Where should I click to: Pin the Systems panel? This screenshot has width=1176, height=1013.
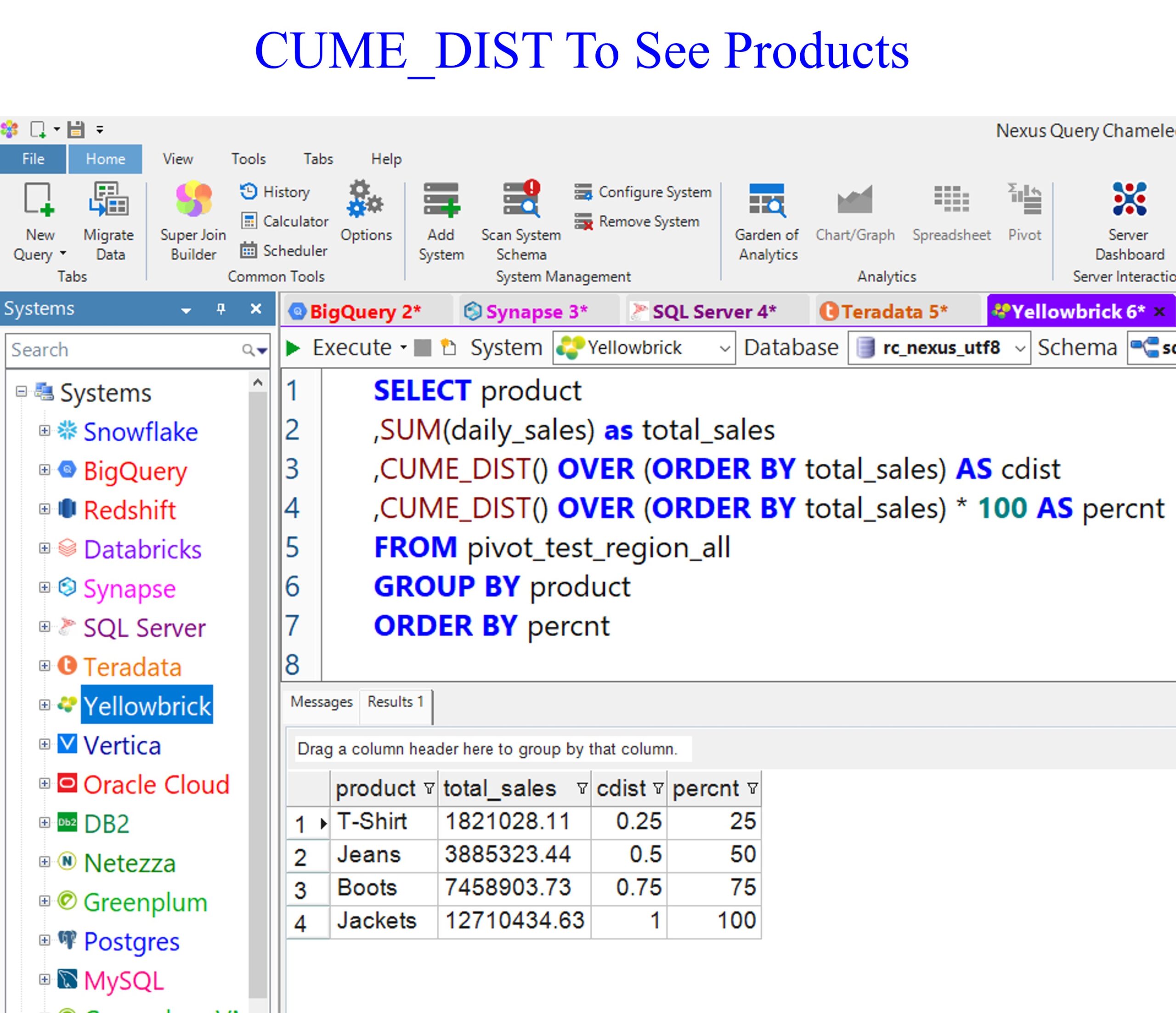point(221,309)
